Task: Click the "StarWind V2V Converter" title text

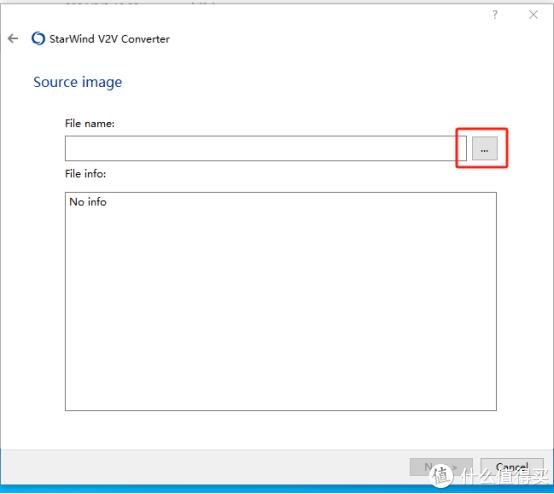Action: coord(109,39)
